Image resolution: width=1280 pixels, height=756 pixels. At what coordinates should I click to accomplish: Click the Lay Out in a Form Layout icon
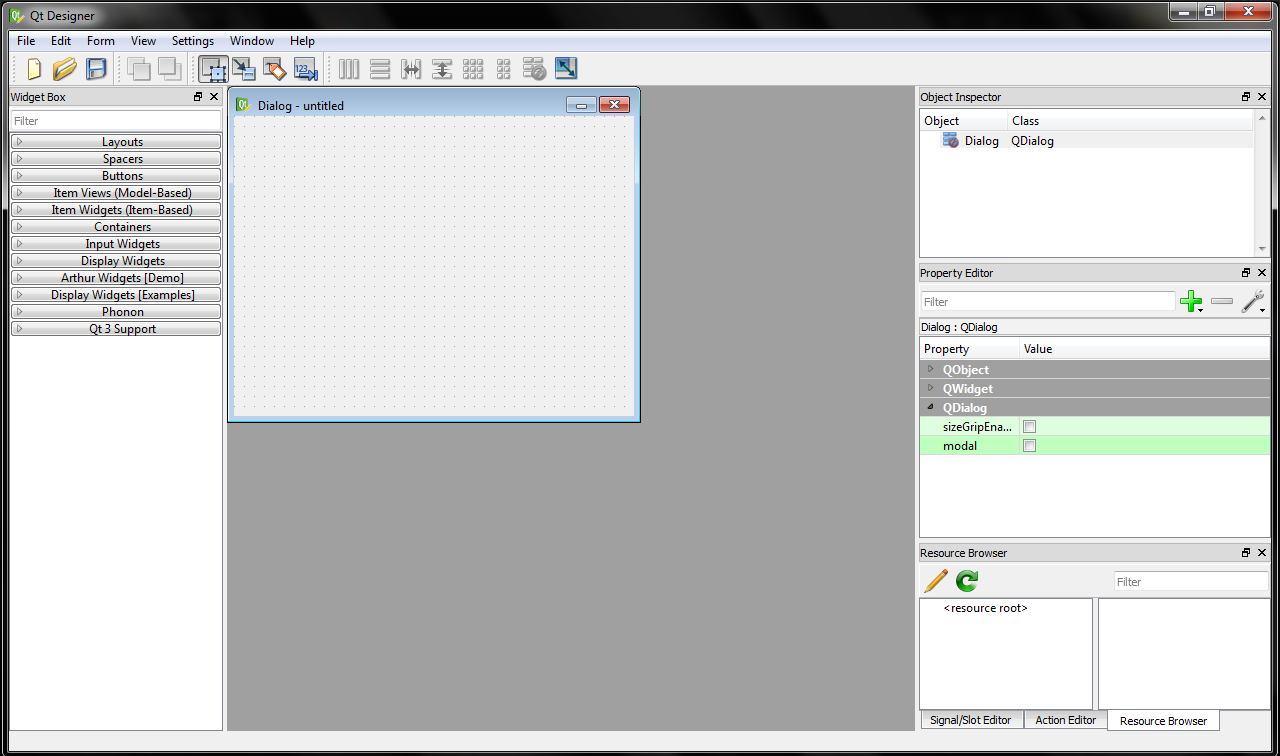click(504, 69)
